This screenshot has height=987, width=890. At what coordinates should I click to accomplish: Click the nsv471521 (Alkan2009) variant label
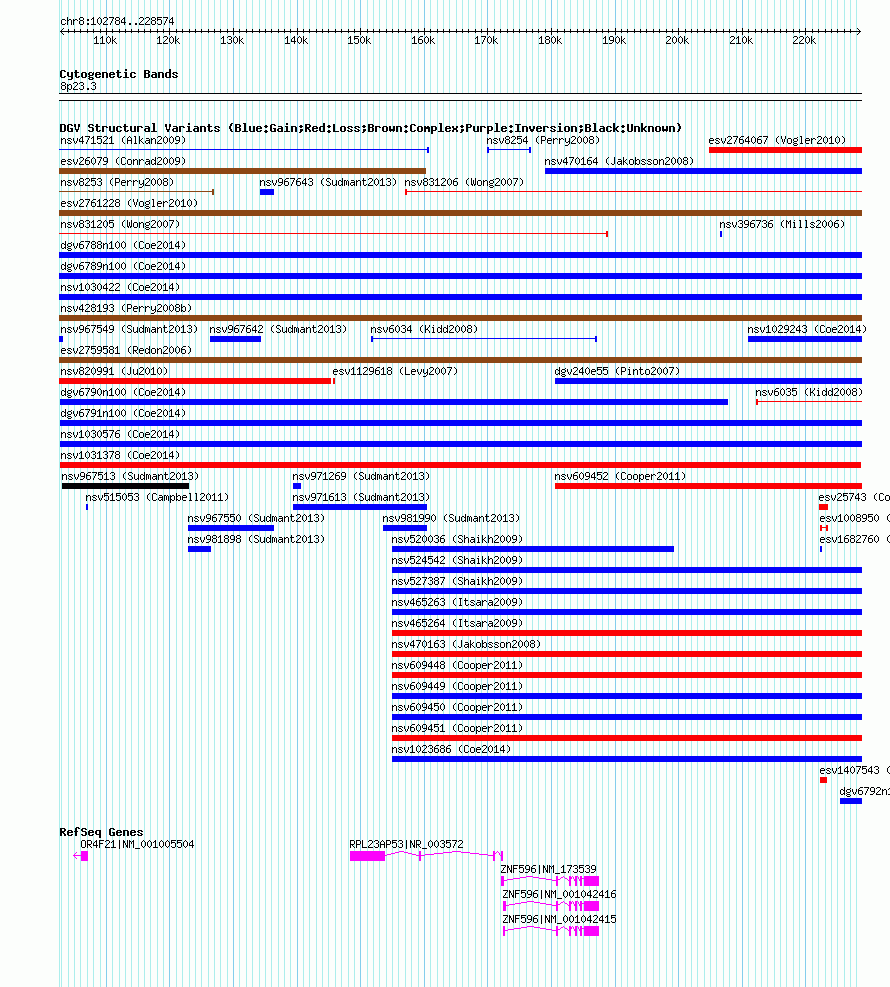point(123,140)
